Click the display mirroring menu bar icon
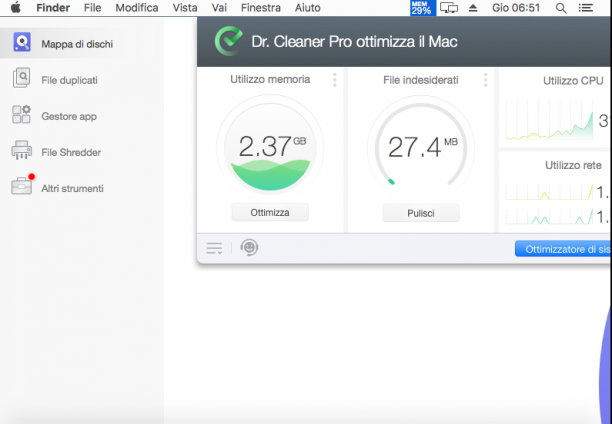The image size is (612, 424). [449, 8]
